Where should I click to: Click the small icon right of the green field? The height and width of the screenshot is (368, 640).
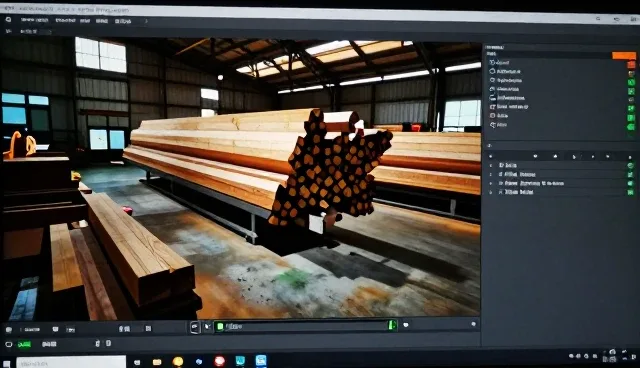coord(406,325)
